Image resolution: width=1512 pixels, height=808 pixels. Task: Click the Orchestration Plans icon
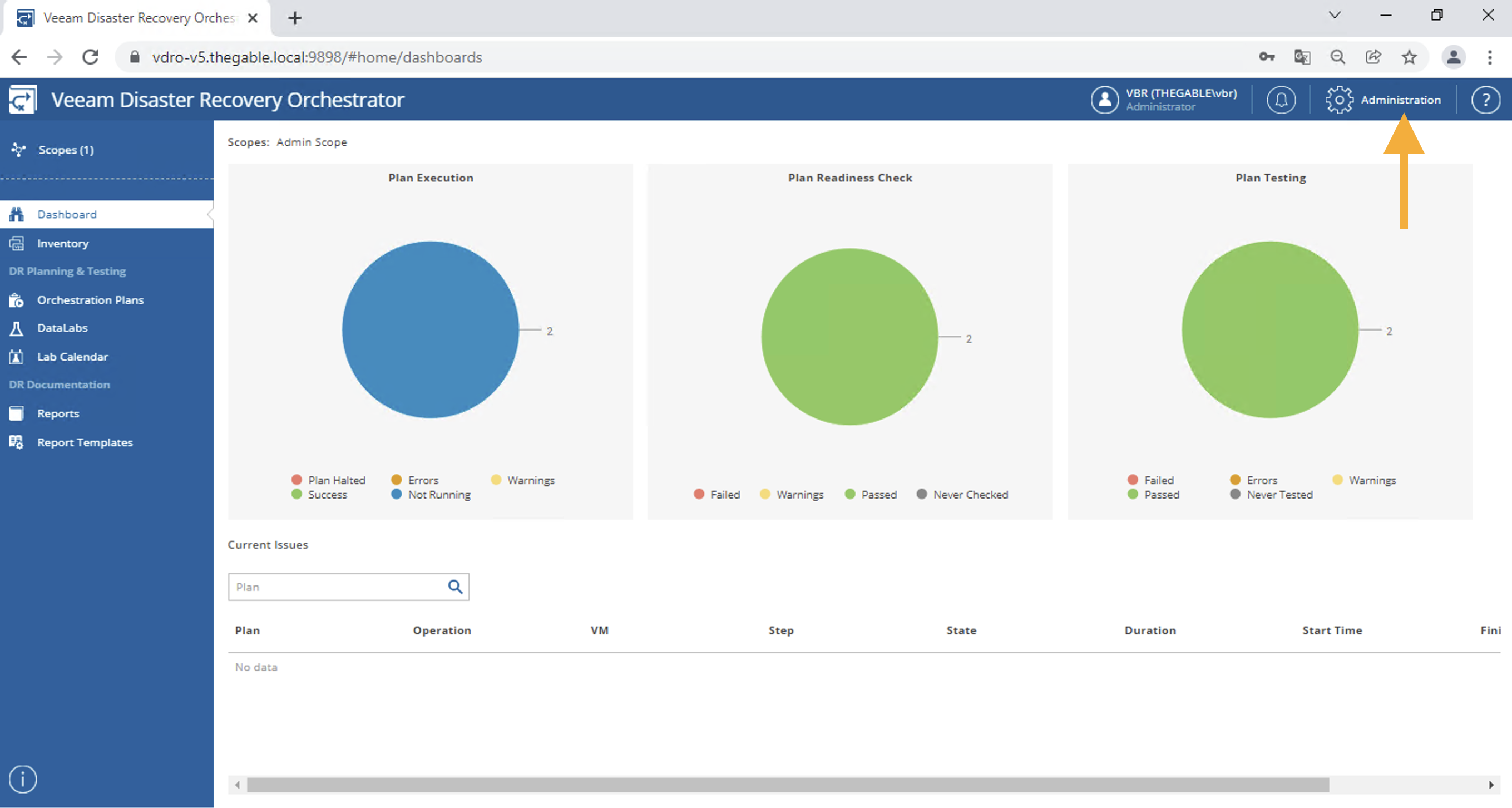(x=17, y=300)
